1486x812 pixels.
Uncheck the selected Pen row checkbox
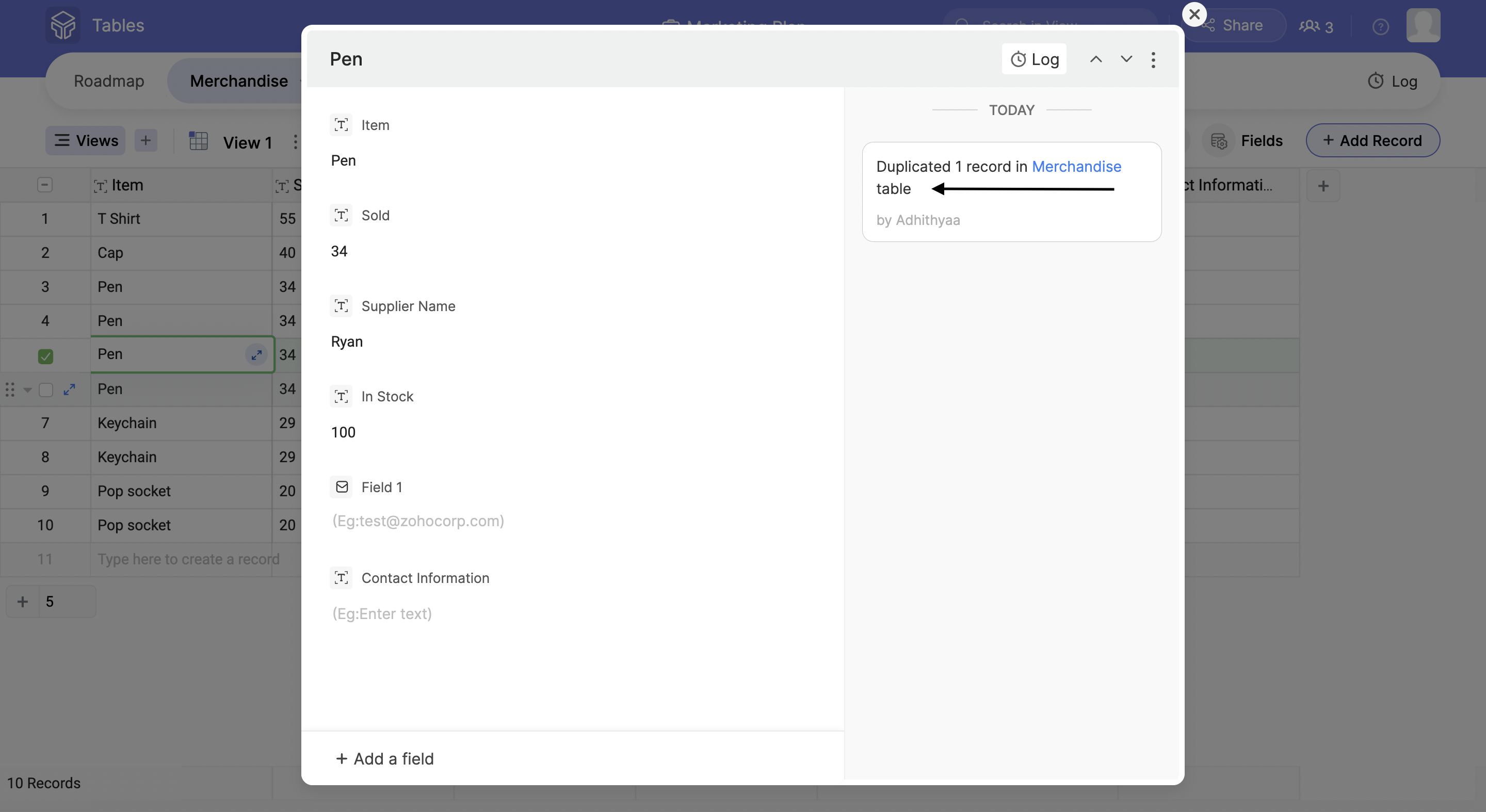tap(45, 356)
